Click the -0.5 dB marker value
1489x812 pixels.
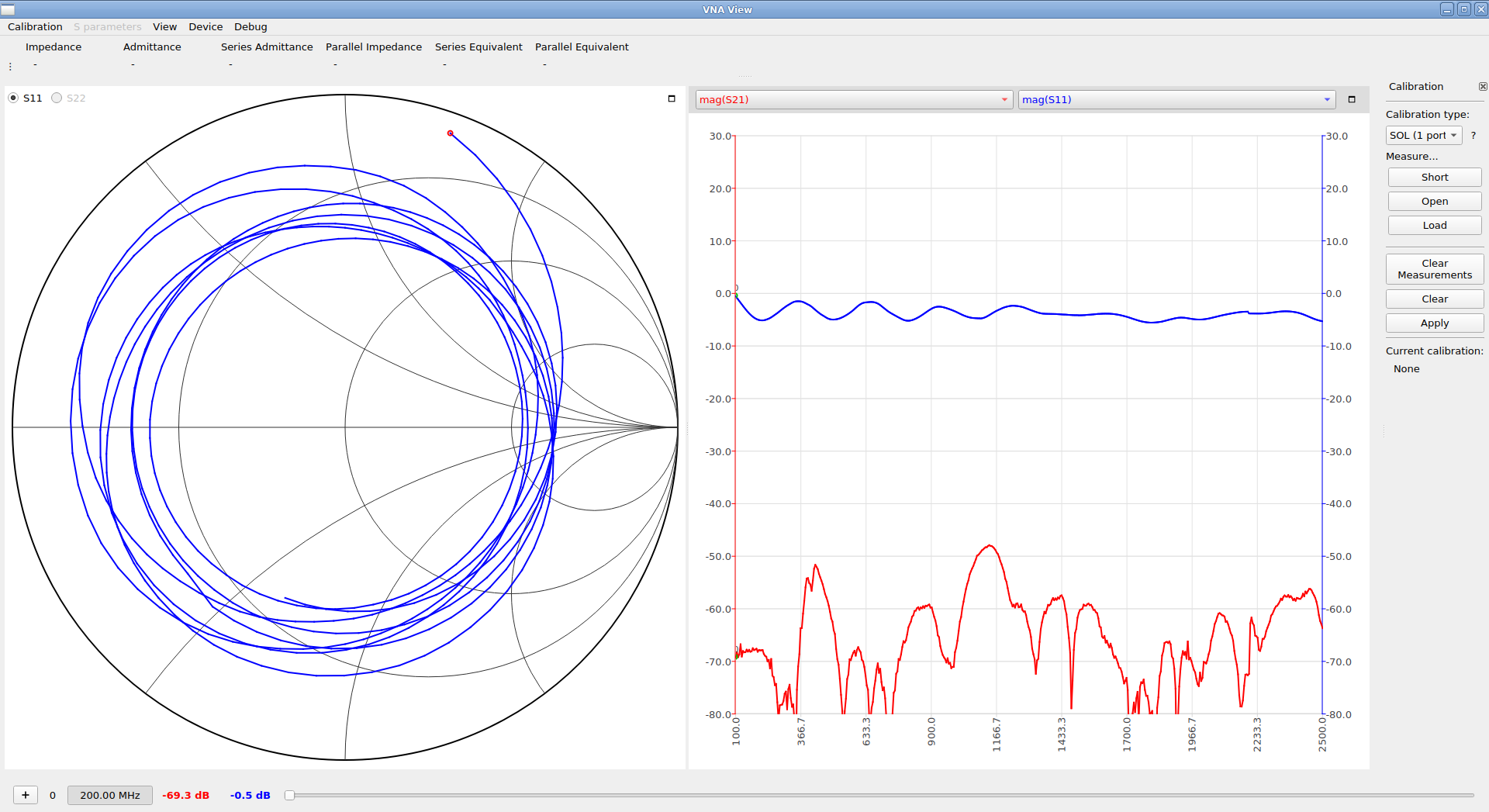(250, 795)
